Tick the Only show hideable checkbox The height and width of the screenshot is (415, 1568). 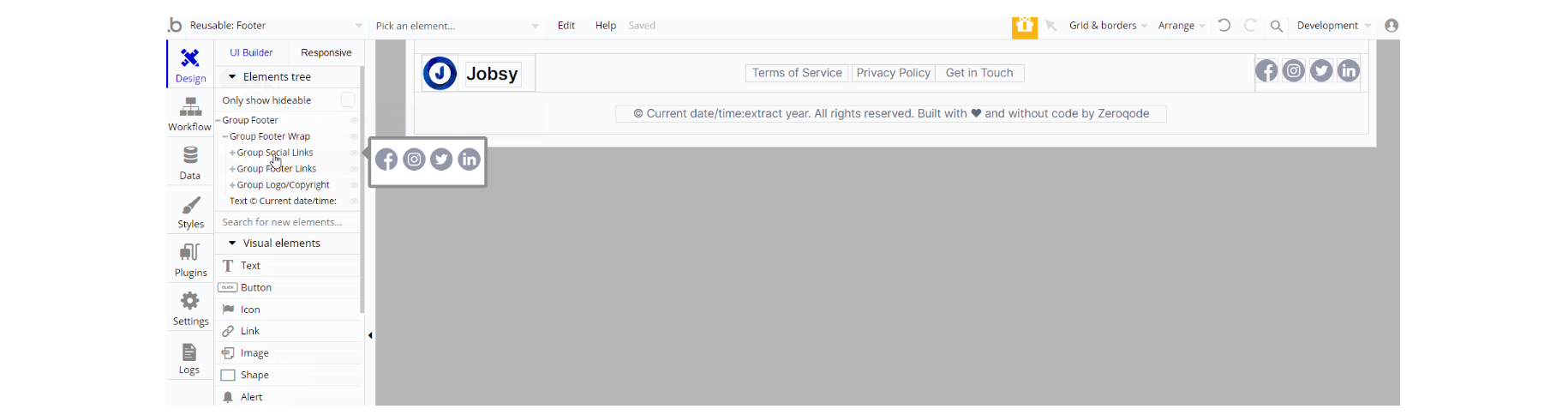coord(348,100)
